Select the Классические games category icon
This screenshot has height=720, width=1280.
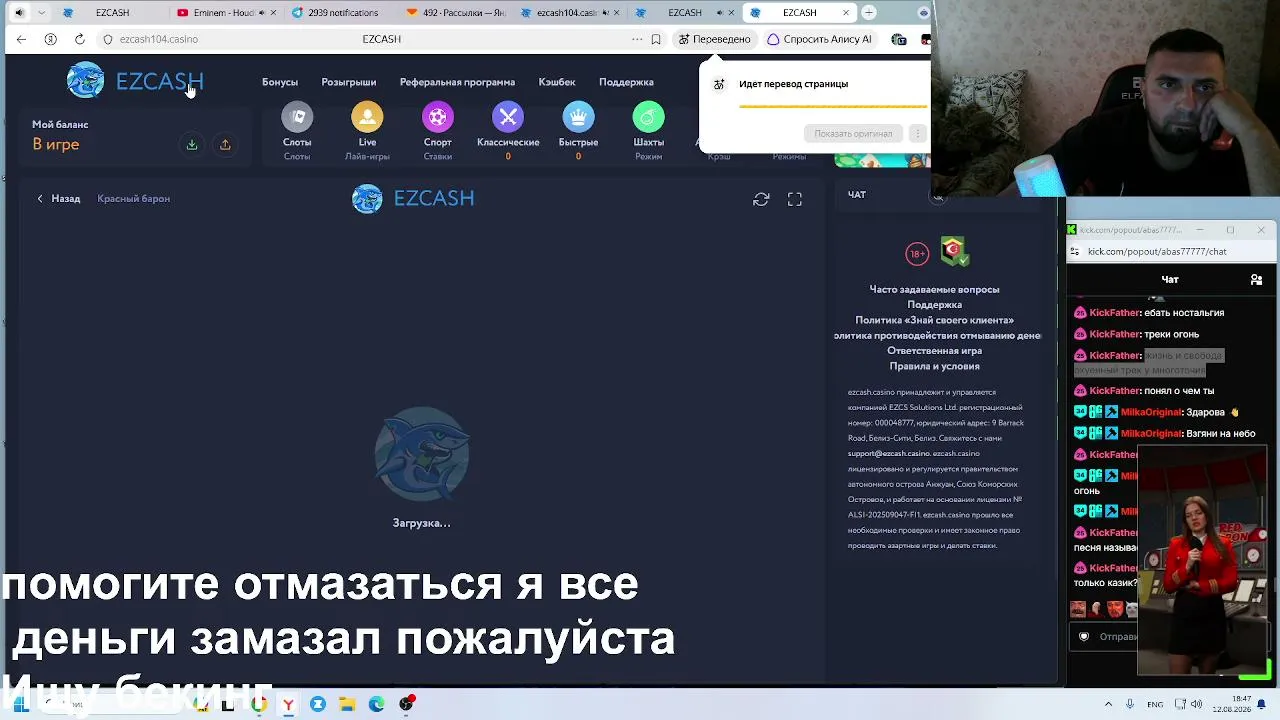pos(508,118)
